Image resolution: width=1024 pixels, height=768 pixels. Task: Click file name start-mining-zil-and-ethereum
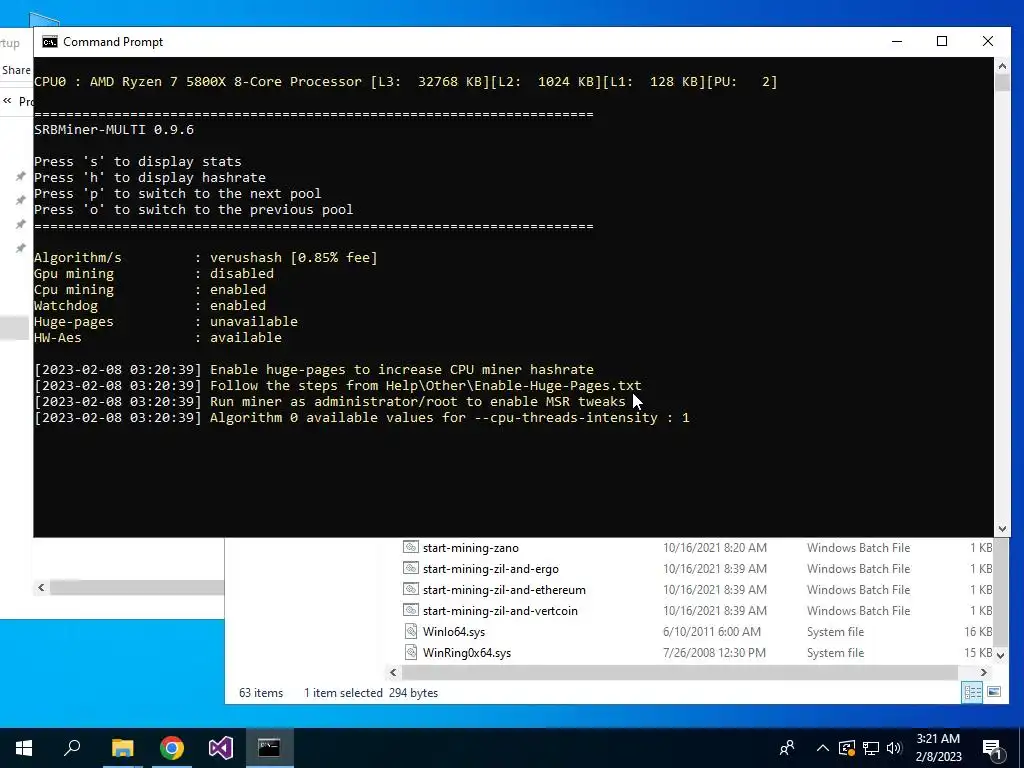504,590
